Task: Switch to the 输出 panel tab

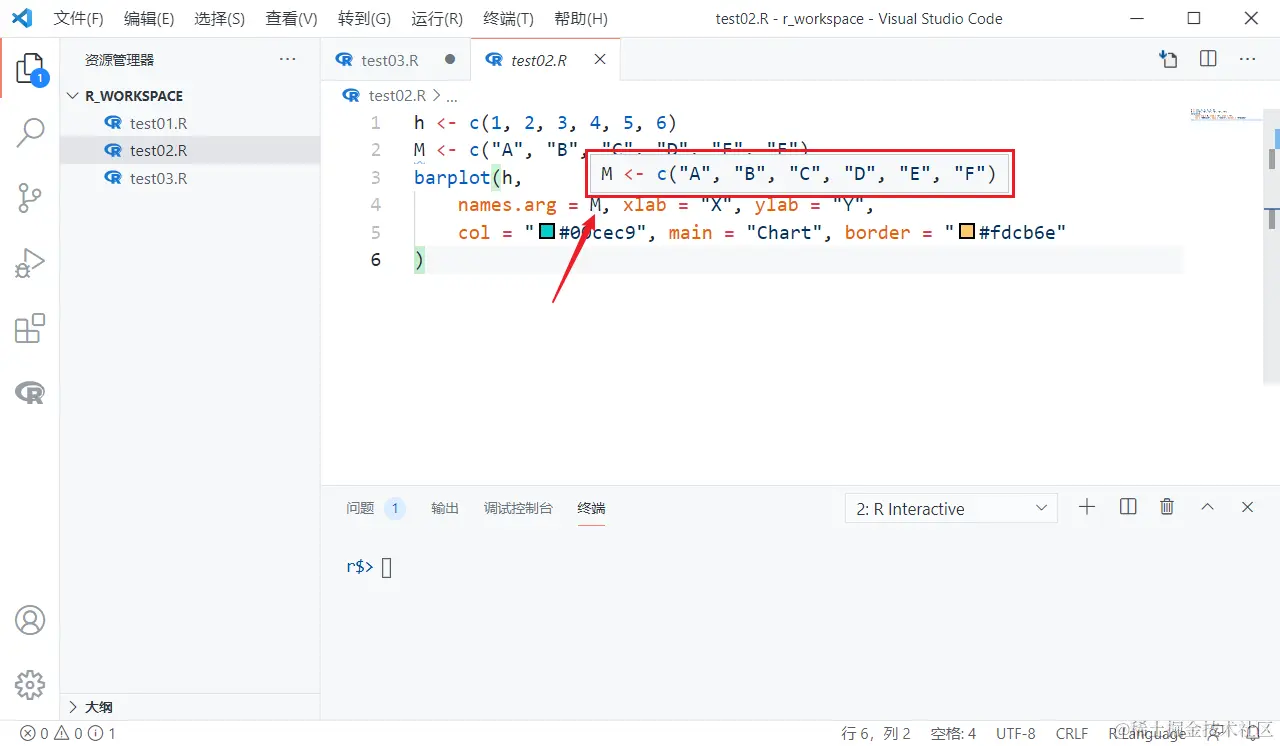Action: [445, 508]
